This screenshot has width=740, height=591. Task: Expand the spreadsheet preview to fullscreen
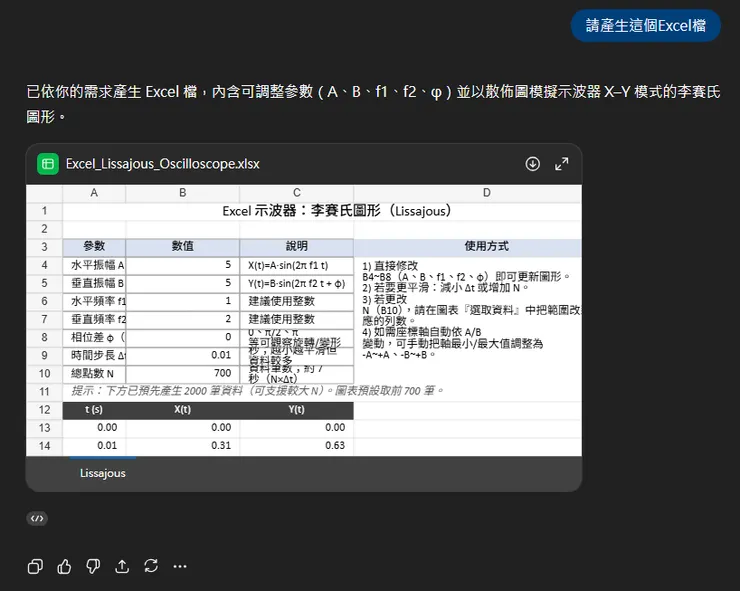pos(562,164)
